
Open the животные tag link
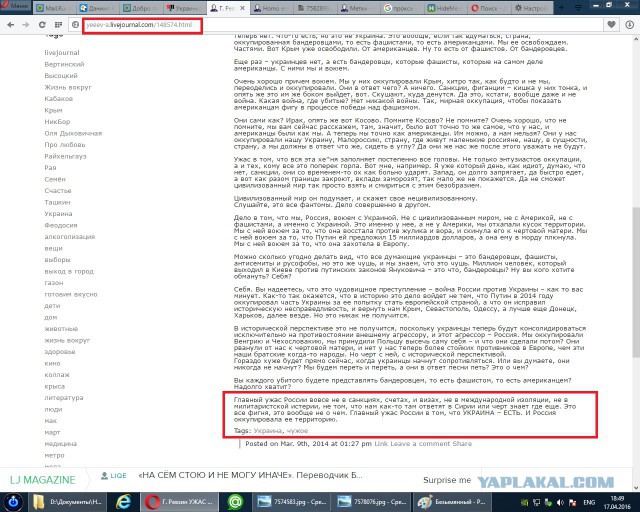point(61,329)
